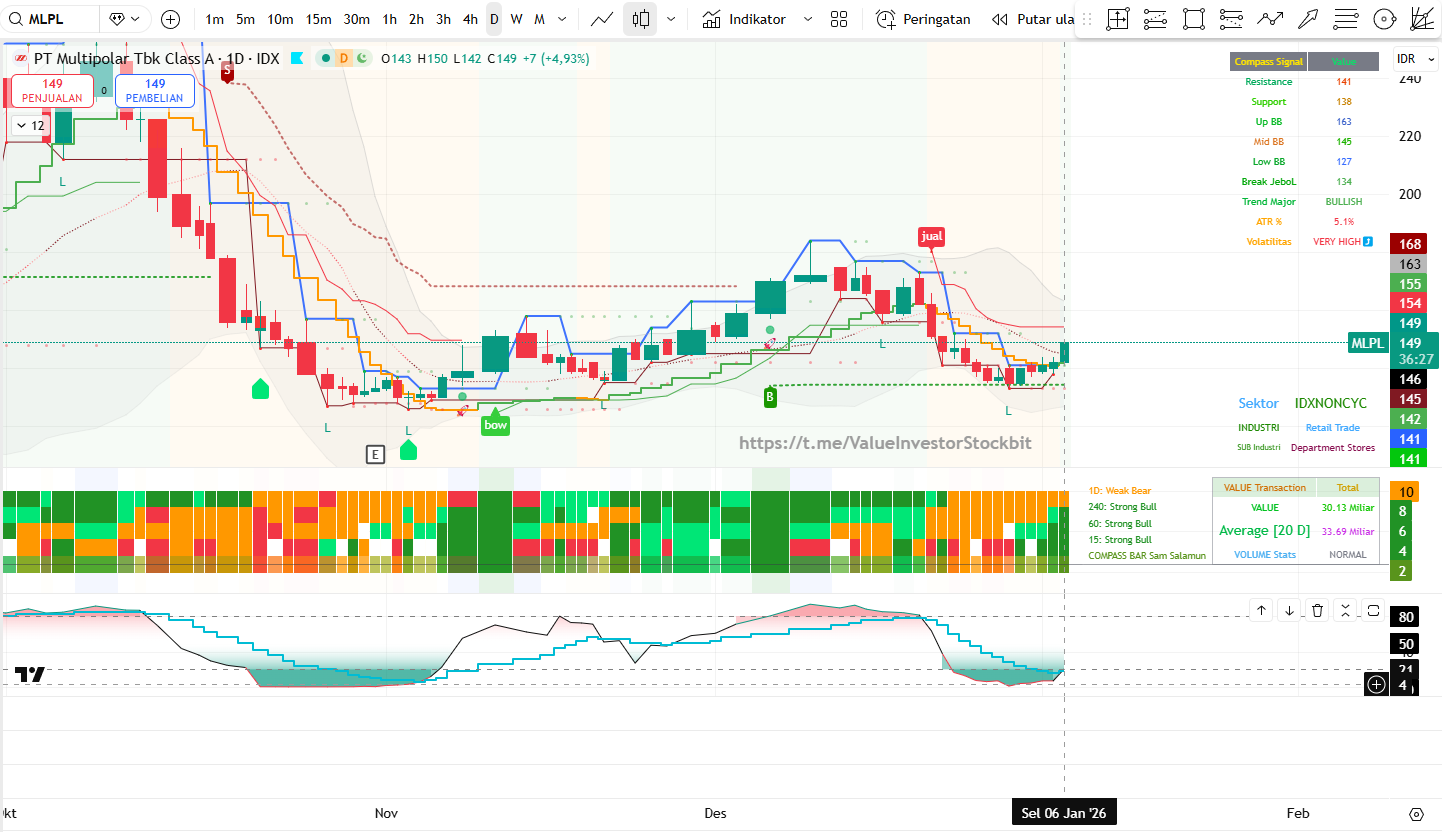The image size is (1442, 832).
Task: Click the 149 PENJUALAN sell button
Action: point(53,91)
